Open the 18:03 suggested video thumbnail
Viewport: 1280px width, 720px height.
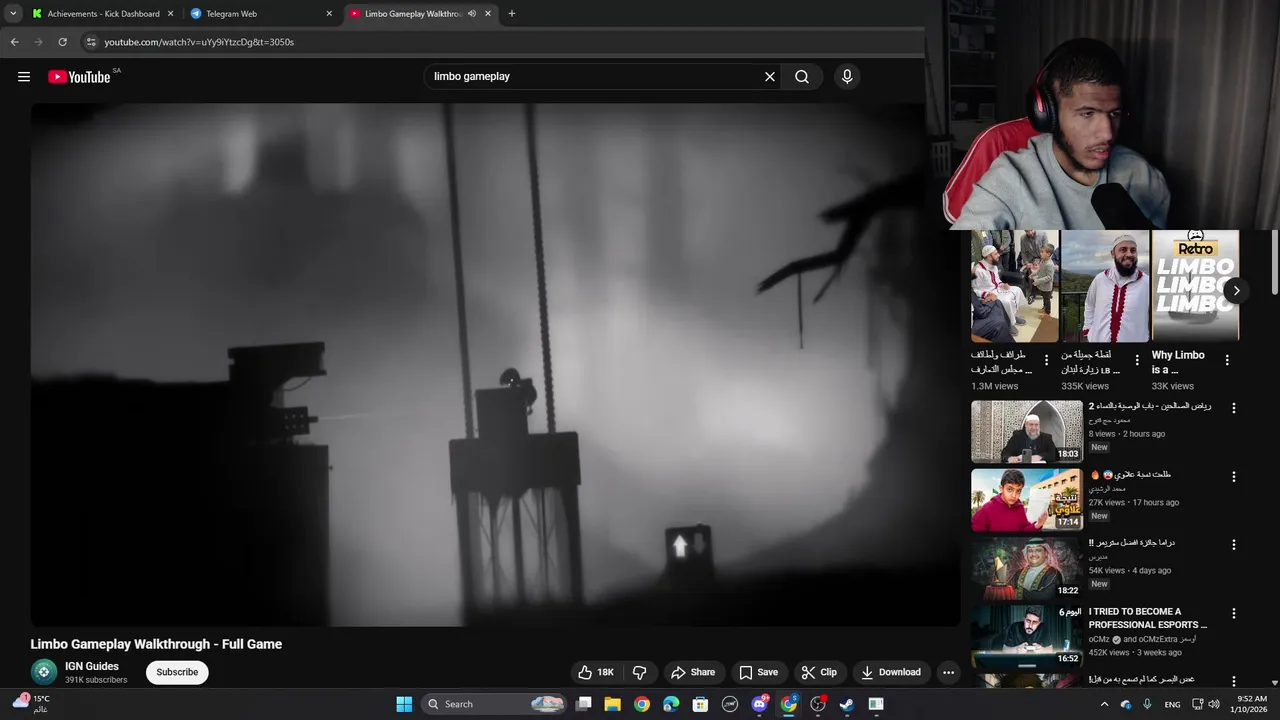[1027, 431]
